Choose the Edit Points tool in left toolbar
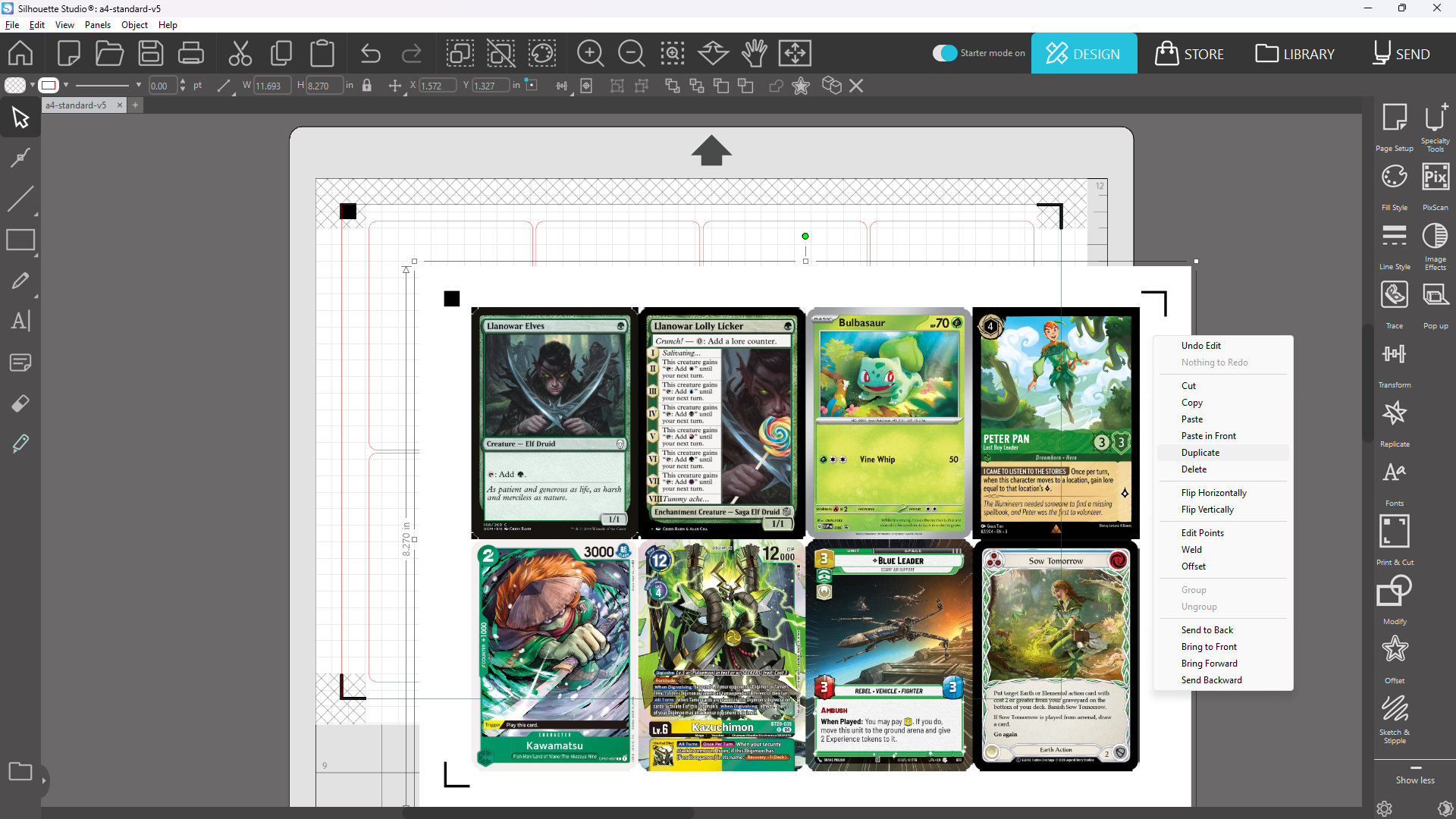This screenshot has height=819, width=1456. pos(20,158)
